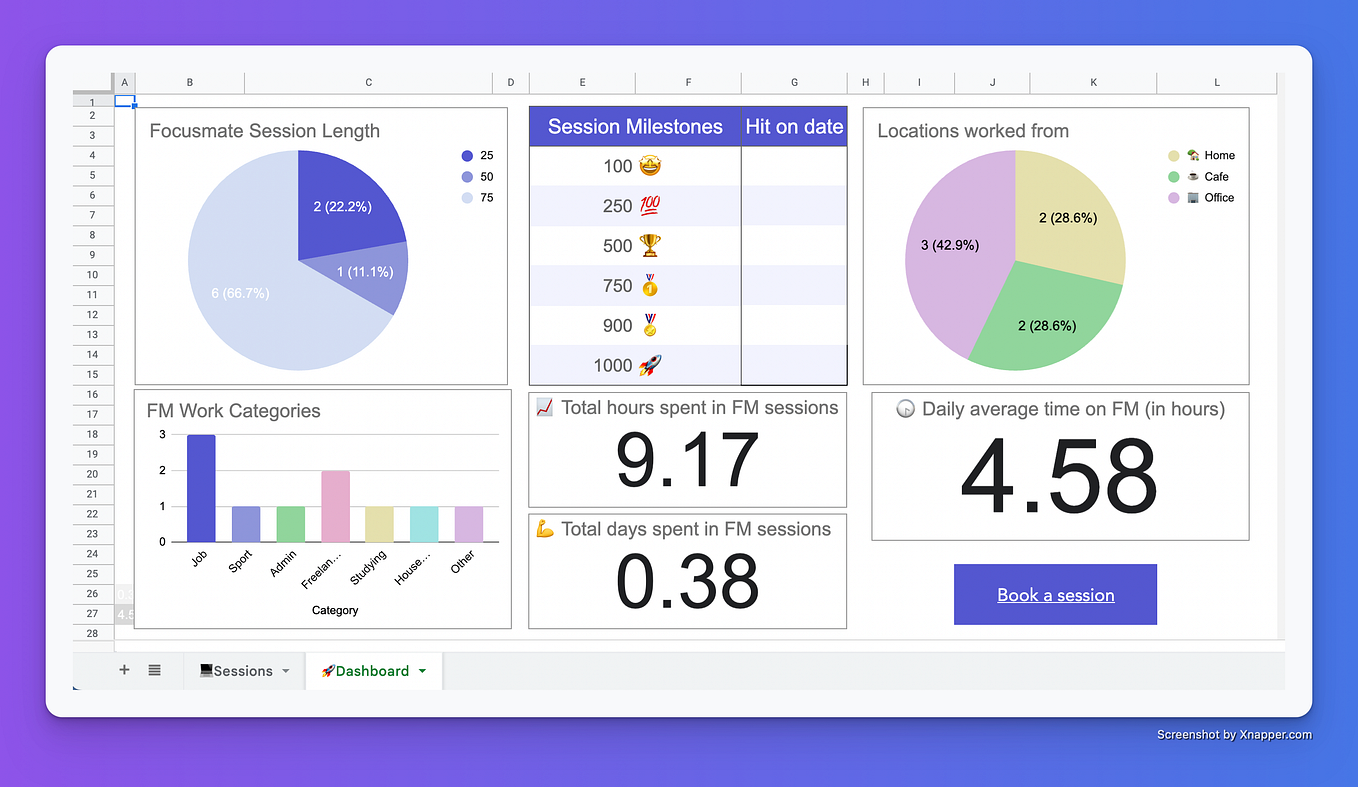
Task: Click the chart icon before Total hours label
Action: (545, 408)
